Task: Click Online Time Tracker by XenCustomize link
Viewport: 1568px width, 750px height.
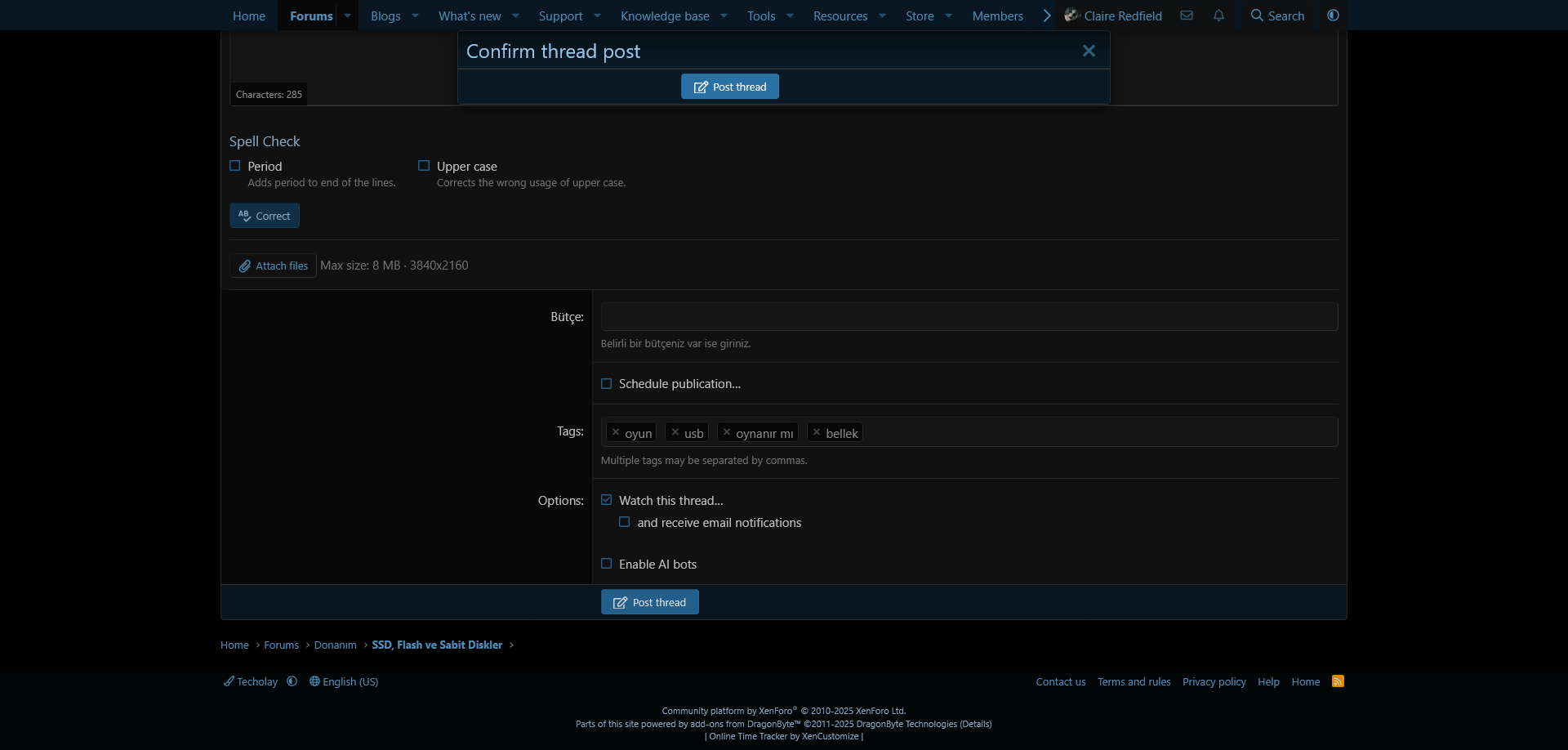Action: point(784,736)
